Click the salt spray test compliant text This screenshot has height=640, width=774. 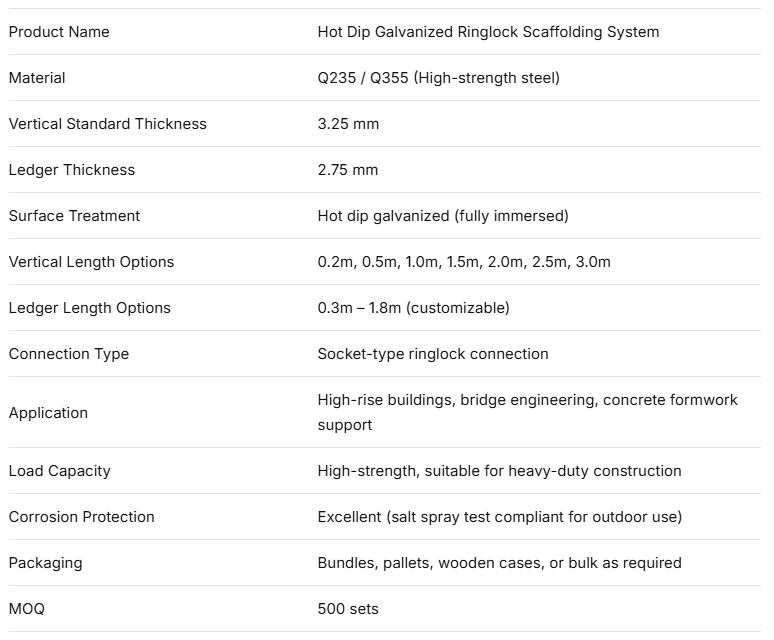532,517
